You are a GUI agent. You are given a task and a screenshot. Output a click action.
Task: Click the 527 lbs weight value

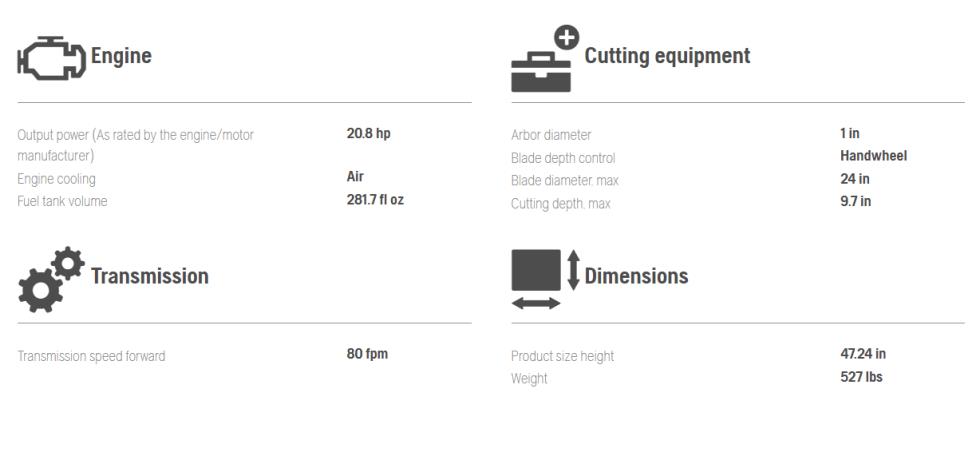(861, 377)
